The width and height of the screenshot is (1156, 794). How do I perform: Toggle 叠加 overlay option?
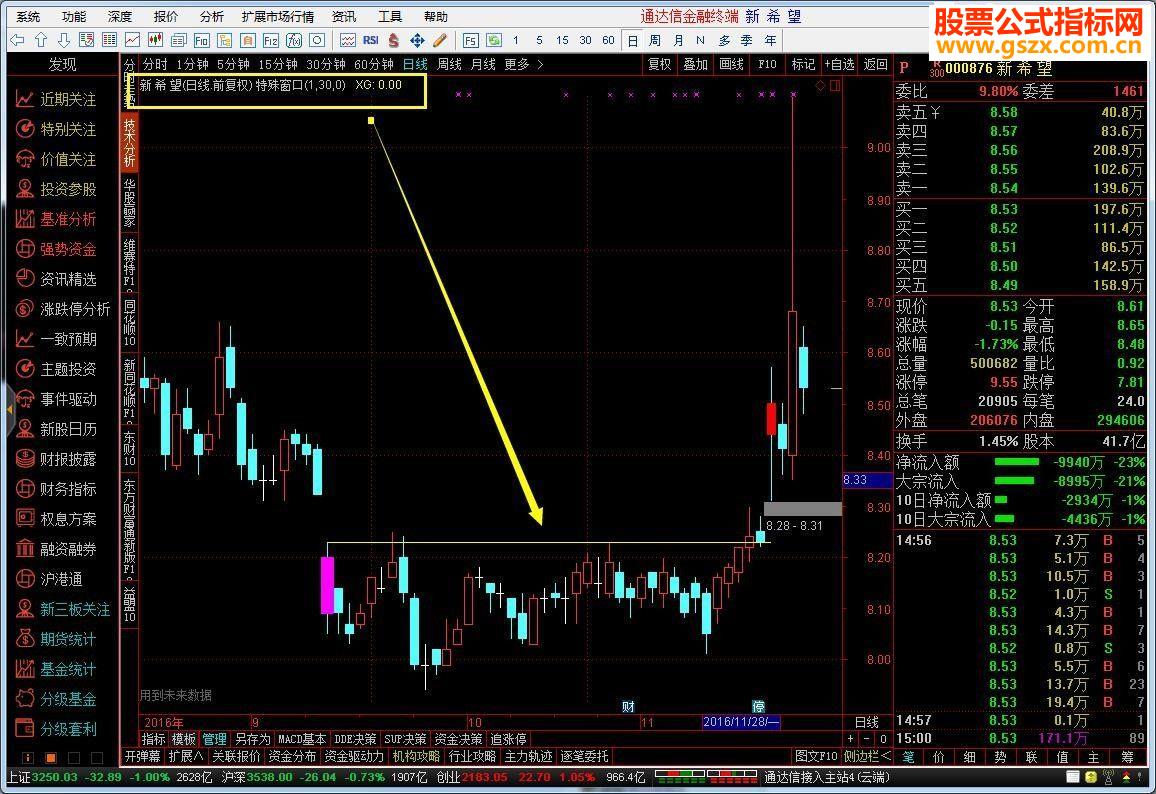[x=695, y=65]
